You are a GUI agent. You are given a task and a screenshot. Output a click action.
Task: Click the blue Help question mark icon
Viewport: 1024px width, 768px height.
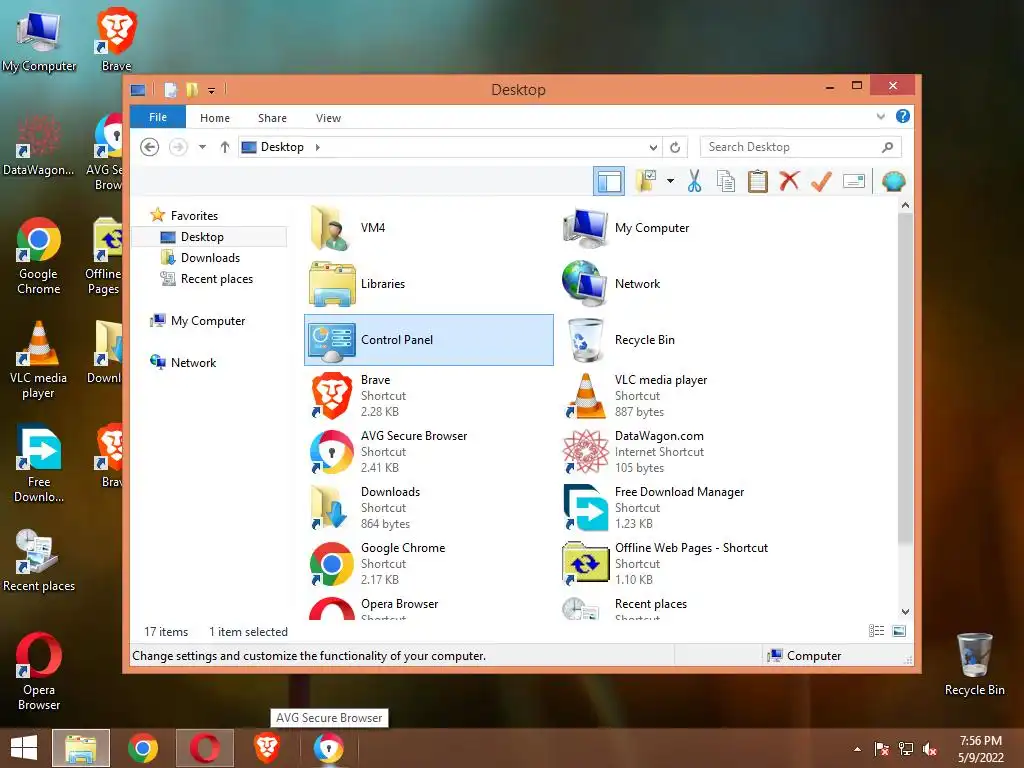(x=903, y=116)
